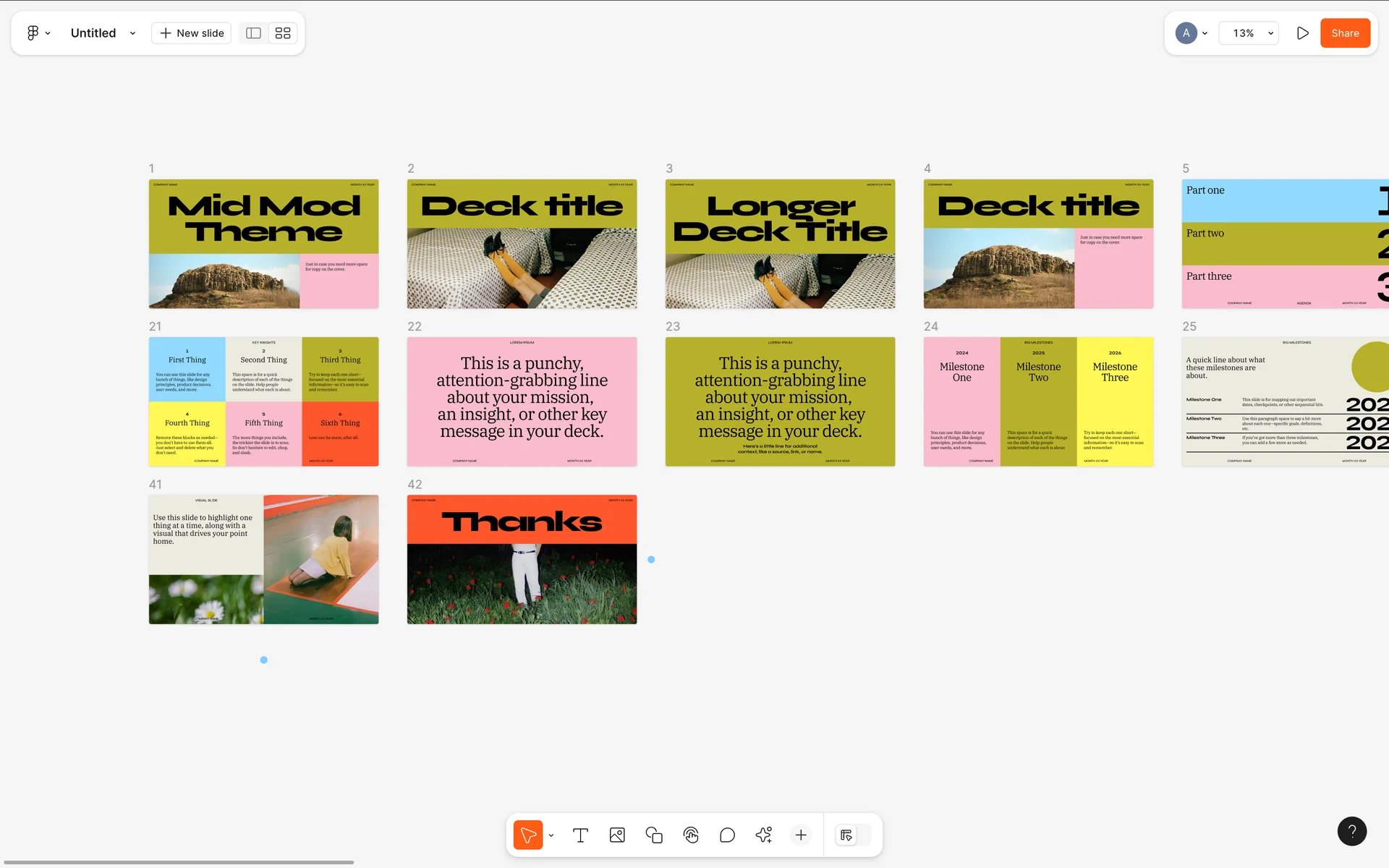The width and height of the screenshot is (1389, 868).
Task: Click the plus insert button in toolbar
Action: (x=801, y=835)
